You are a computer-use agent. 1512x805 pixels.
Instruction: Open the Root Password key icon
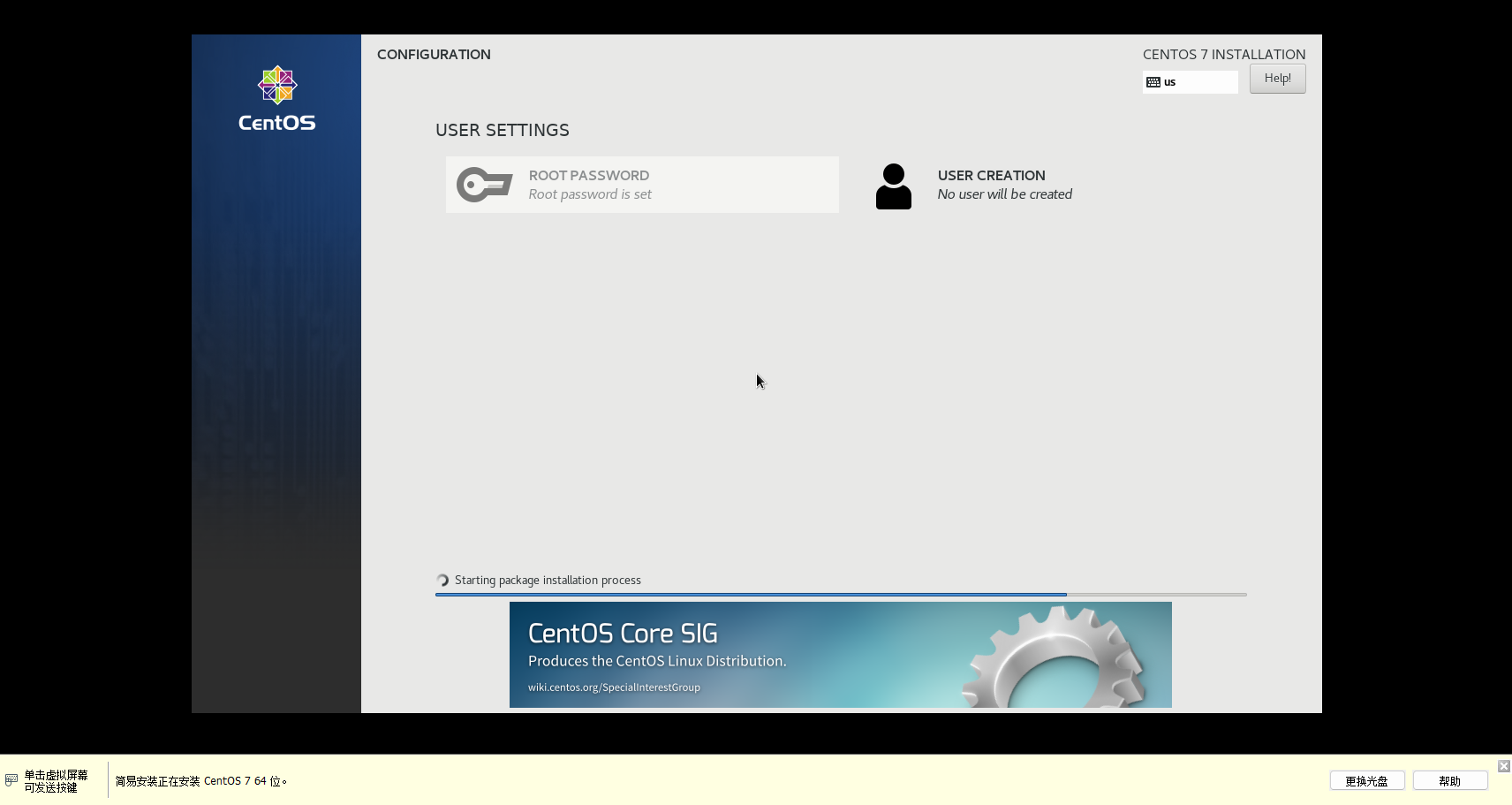(x=484, y=185)
